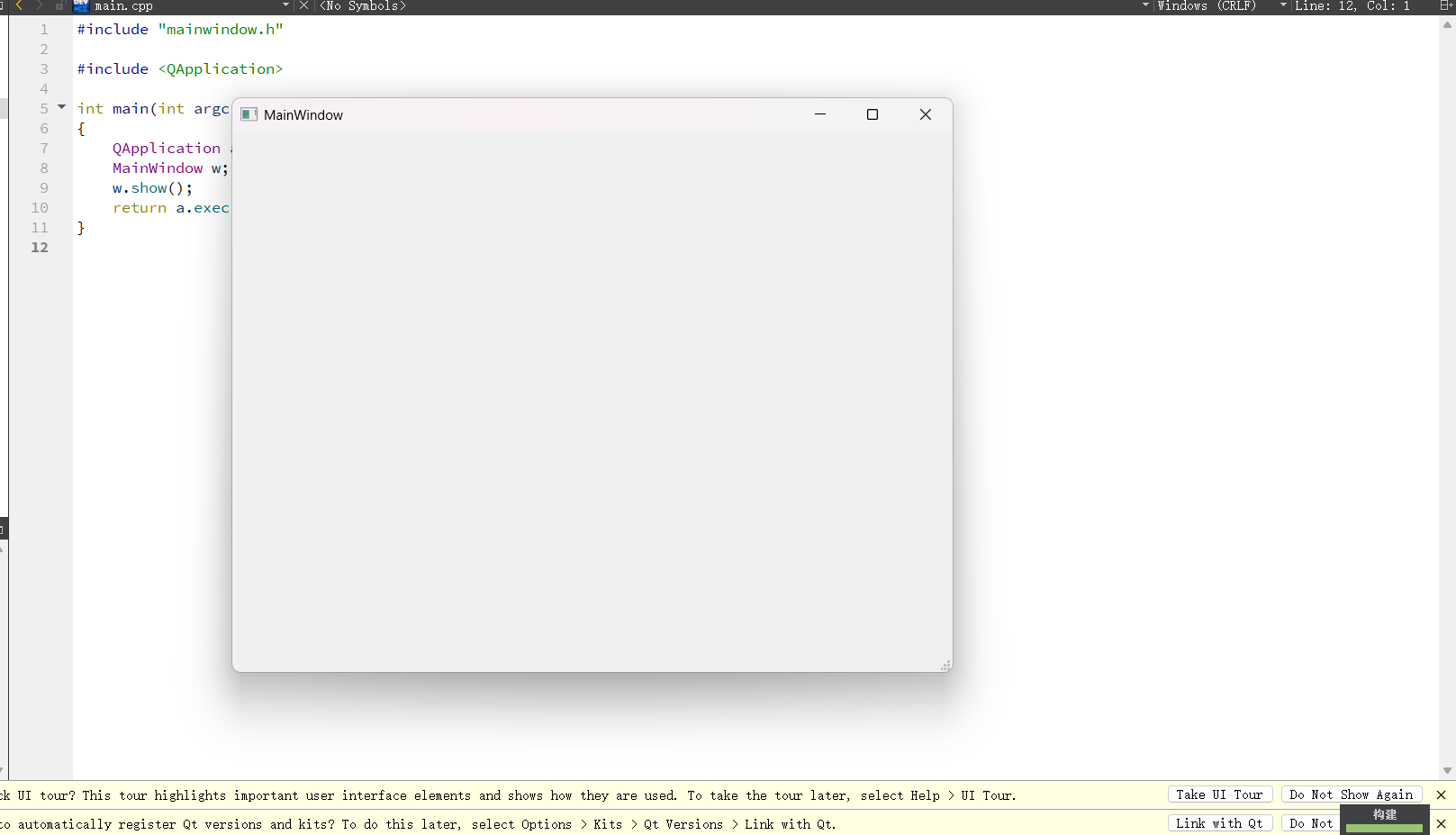
Task: Open dropdown arrow left of Windows (CRLF)
Action: pos(1145,5)
